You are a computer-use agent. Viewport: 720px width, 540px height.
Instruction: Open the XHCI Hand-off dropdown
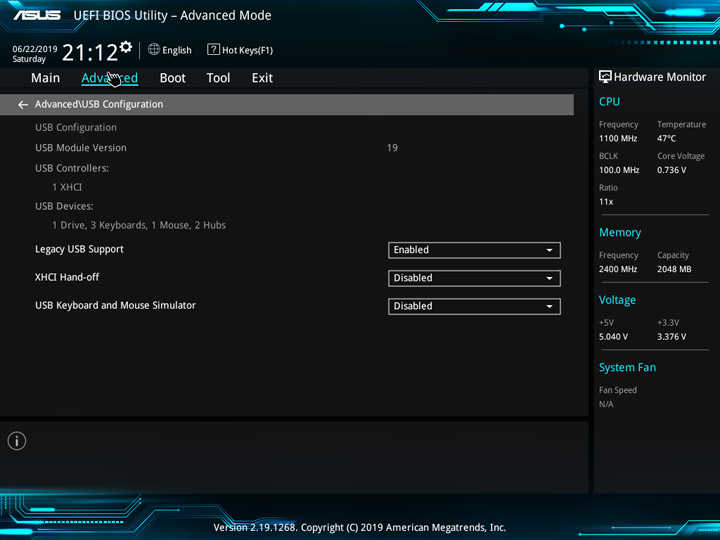coord(474,278)
